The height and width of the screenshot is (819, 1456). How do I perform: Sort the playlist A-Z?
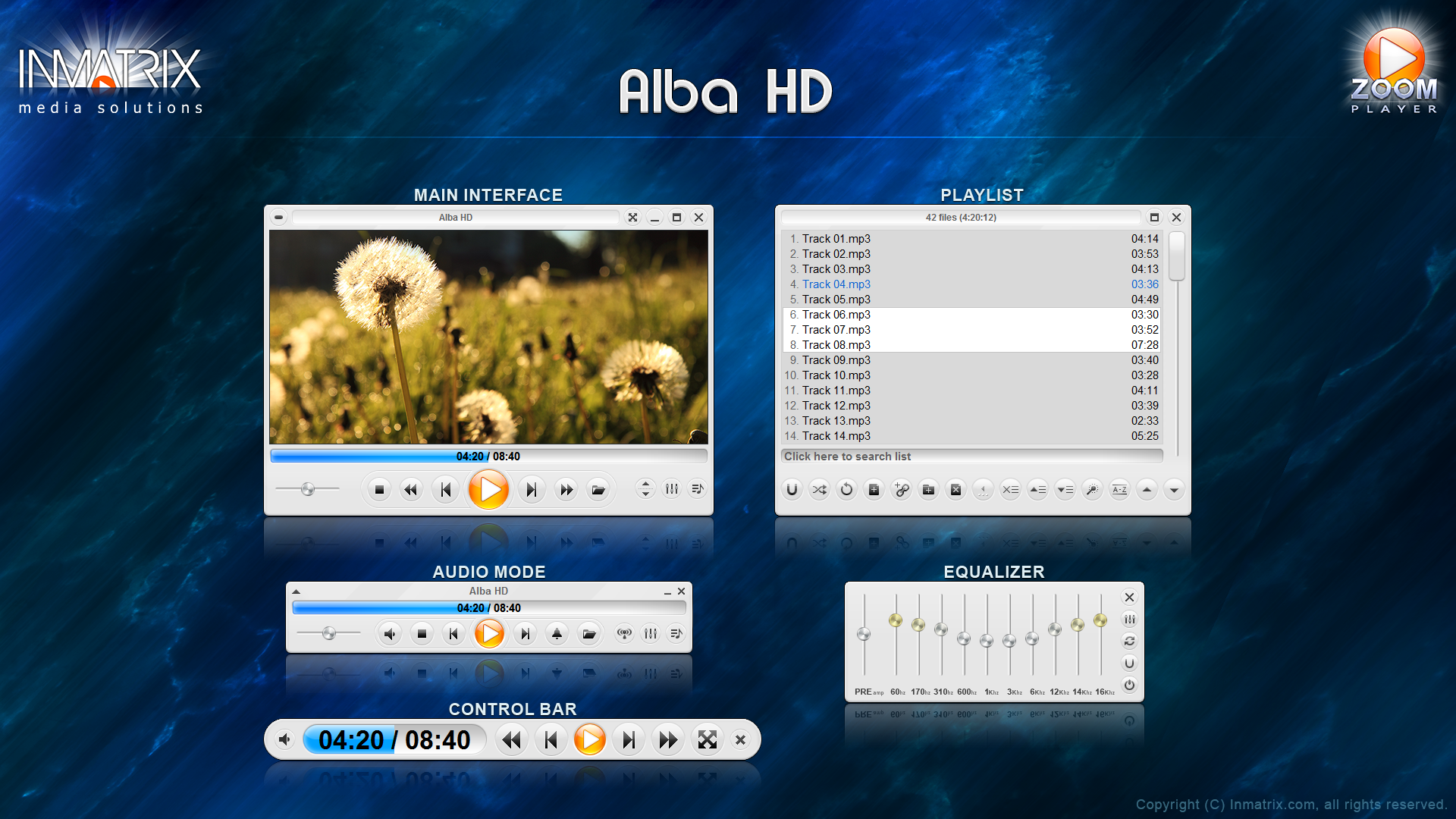pos(1119,490)
